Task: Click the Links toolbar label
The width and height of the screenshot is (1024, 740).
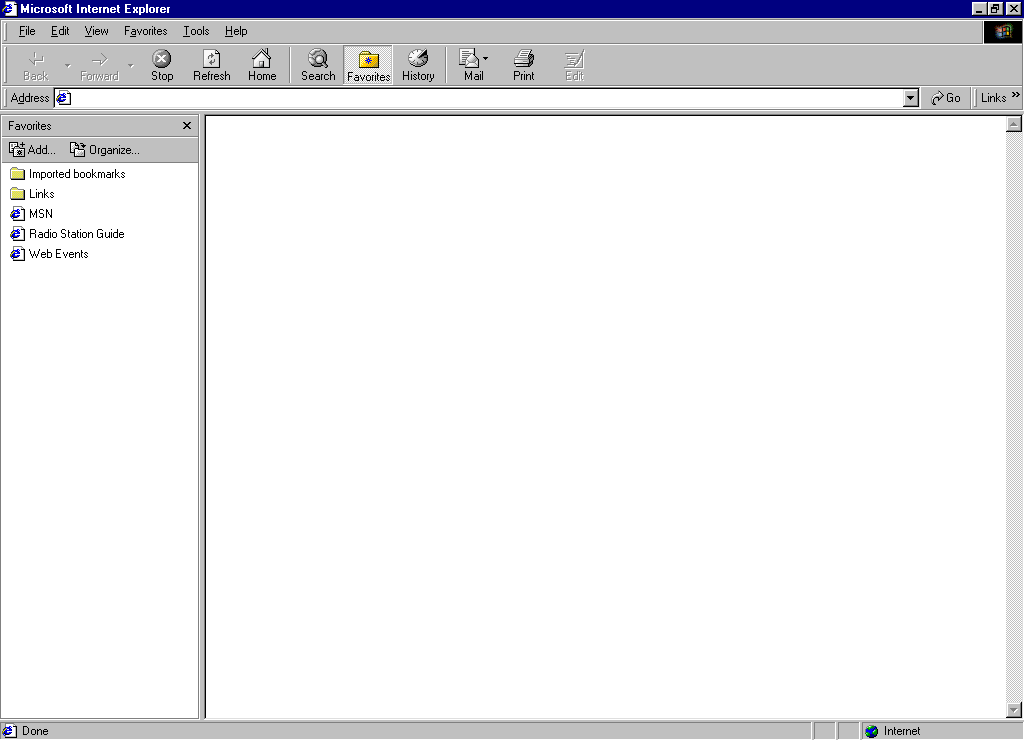Action: point(993,98)
